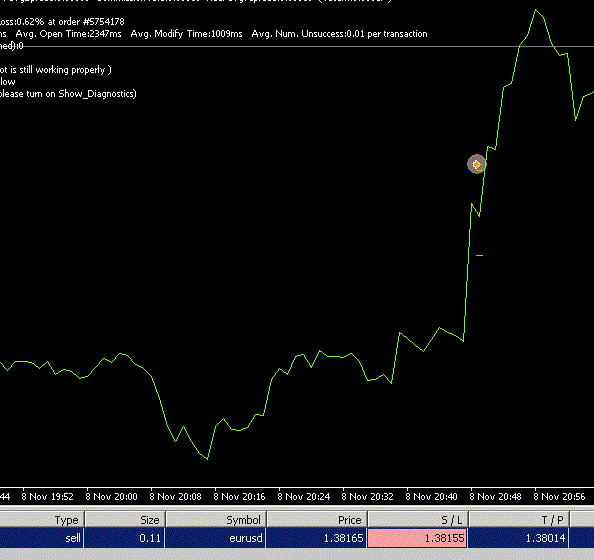Select the highlighted 1.38155 stop loss cell

417,538
